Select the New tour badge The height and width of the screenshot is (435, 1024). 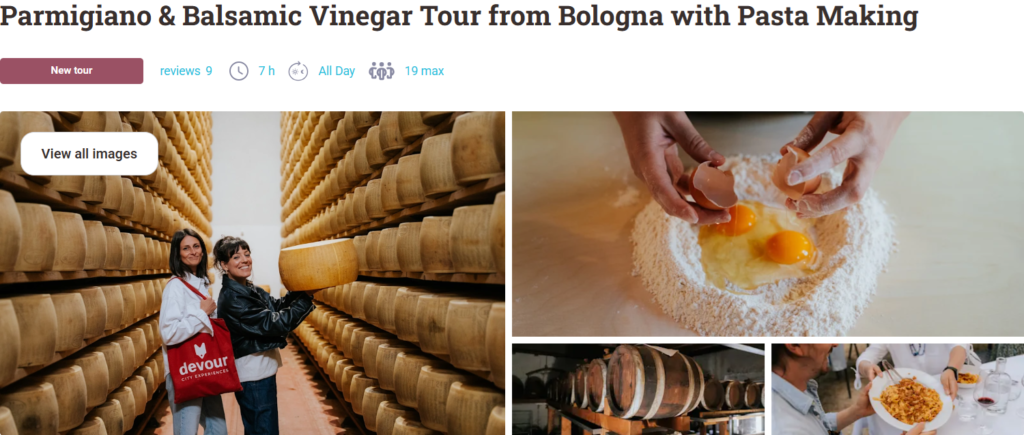(72, 71)
